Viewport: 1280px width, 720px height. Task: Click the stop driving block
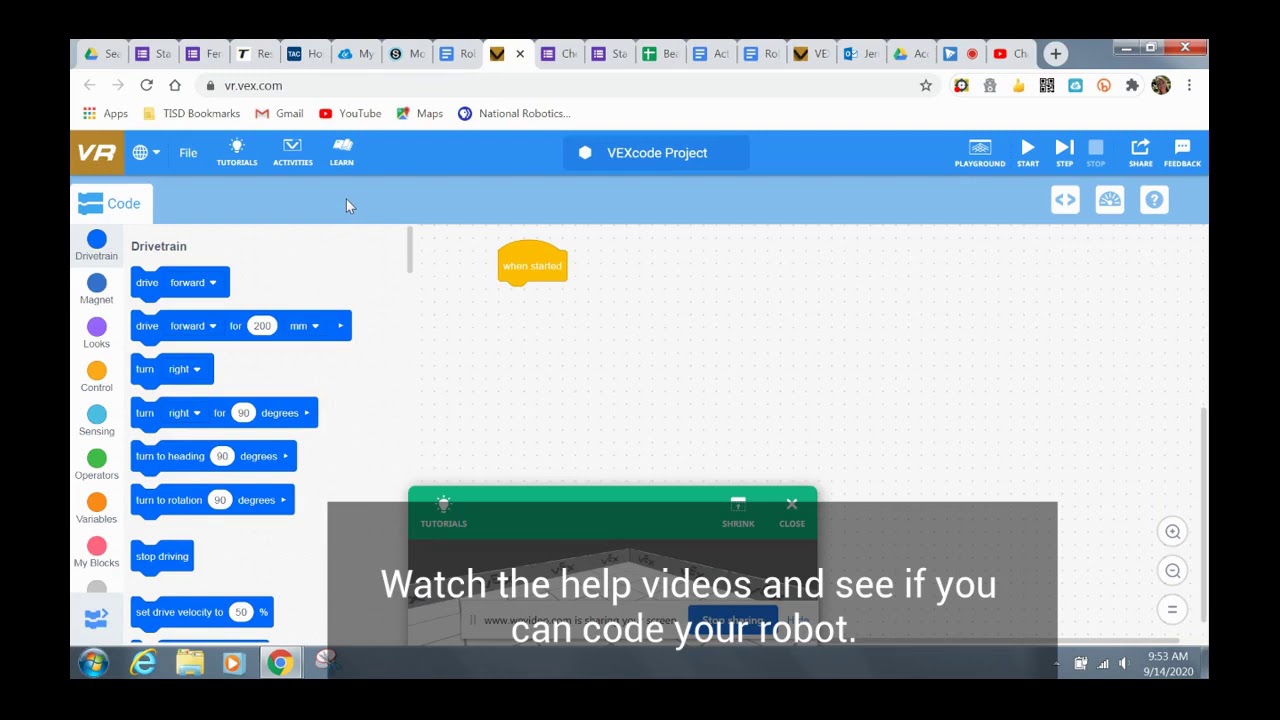click(162, 557)
